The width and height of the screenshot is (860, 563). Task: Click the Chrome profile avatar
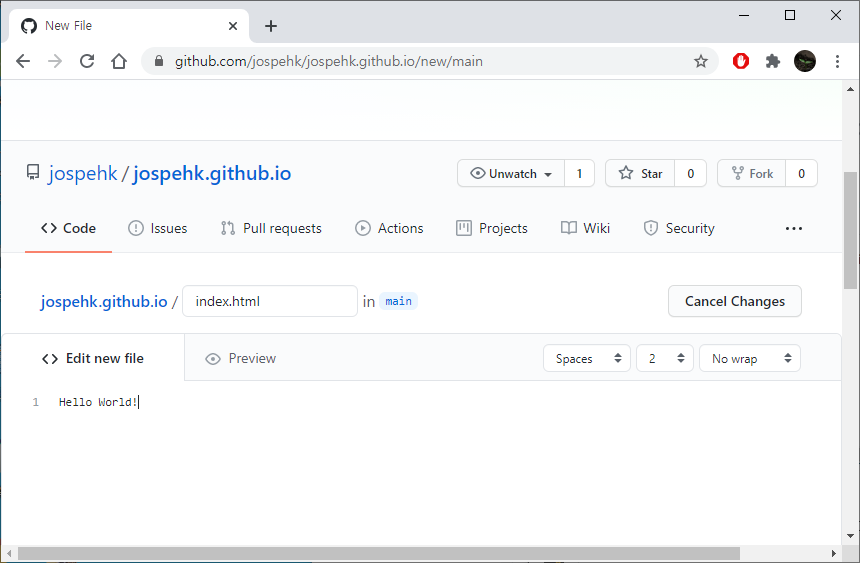[x=805, y=61]
